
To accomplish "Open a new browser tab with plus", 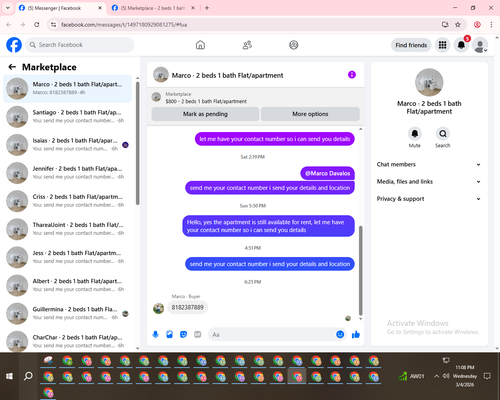I will [207, 8].
